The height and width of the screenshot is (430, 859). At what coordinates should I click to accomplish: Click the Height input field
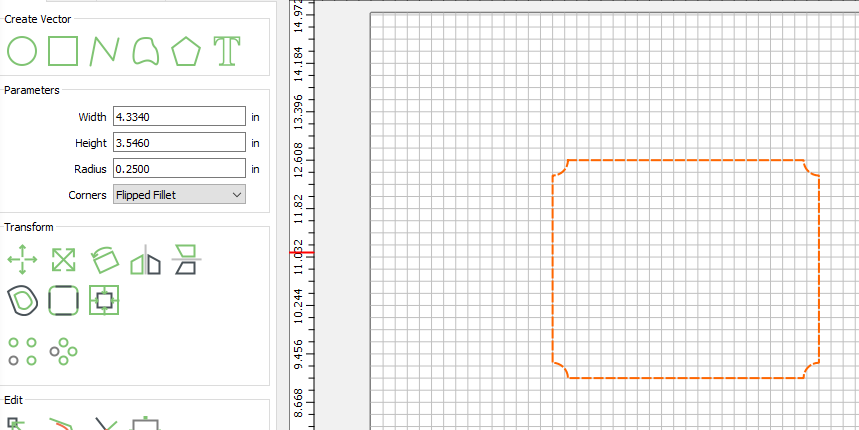click(x=179, y=143)
